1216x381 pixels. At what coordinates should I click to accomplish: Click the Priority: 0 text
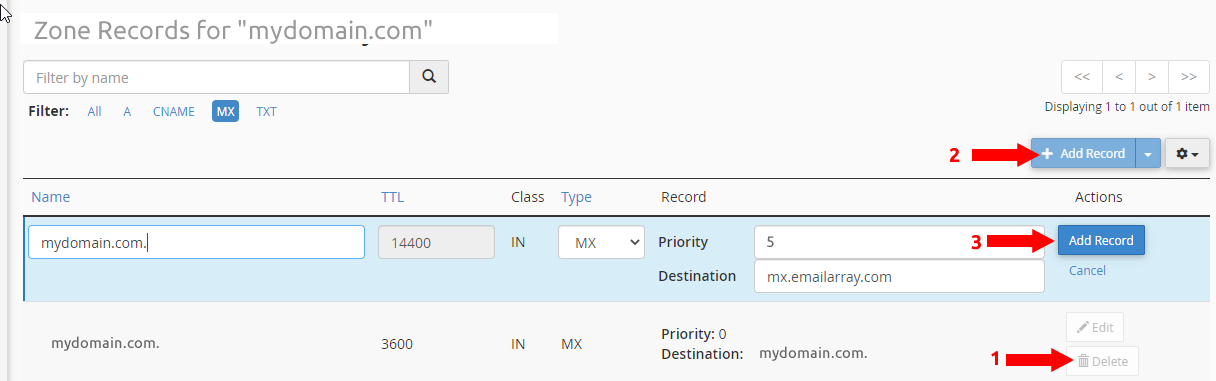point(694,334)
